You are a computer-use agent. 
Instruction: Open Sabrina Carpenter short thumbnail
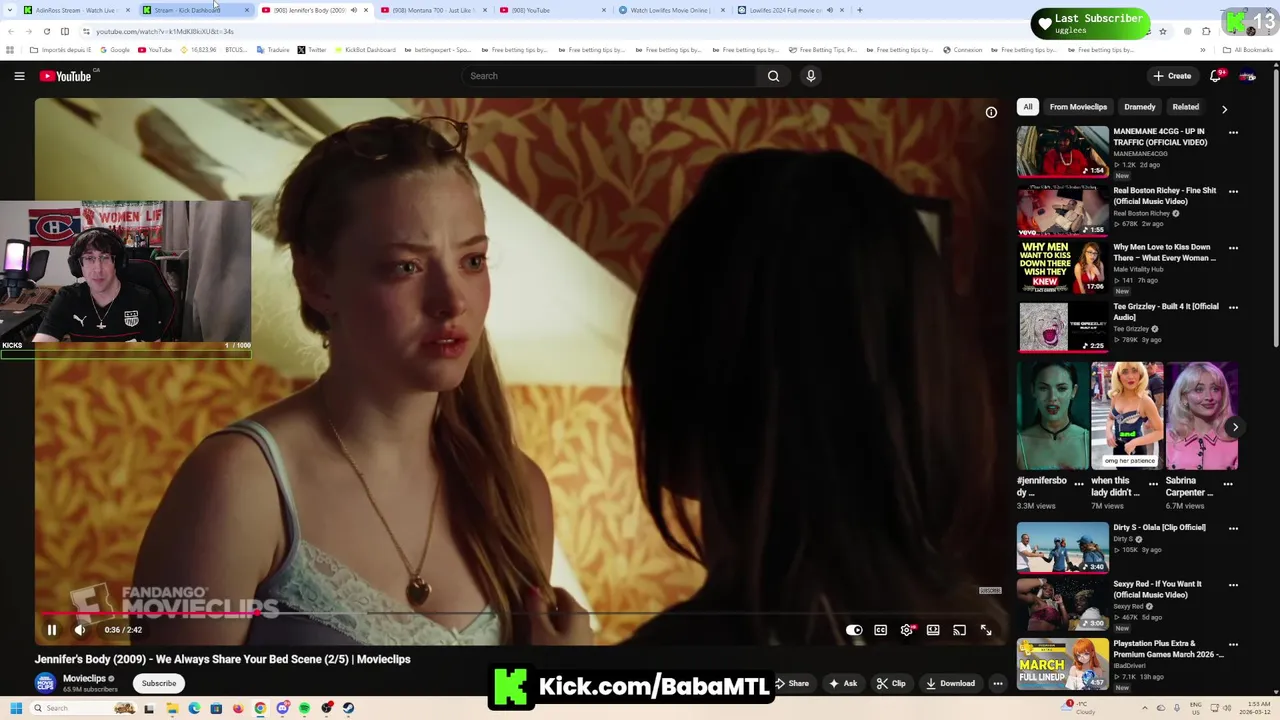1202,416
